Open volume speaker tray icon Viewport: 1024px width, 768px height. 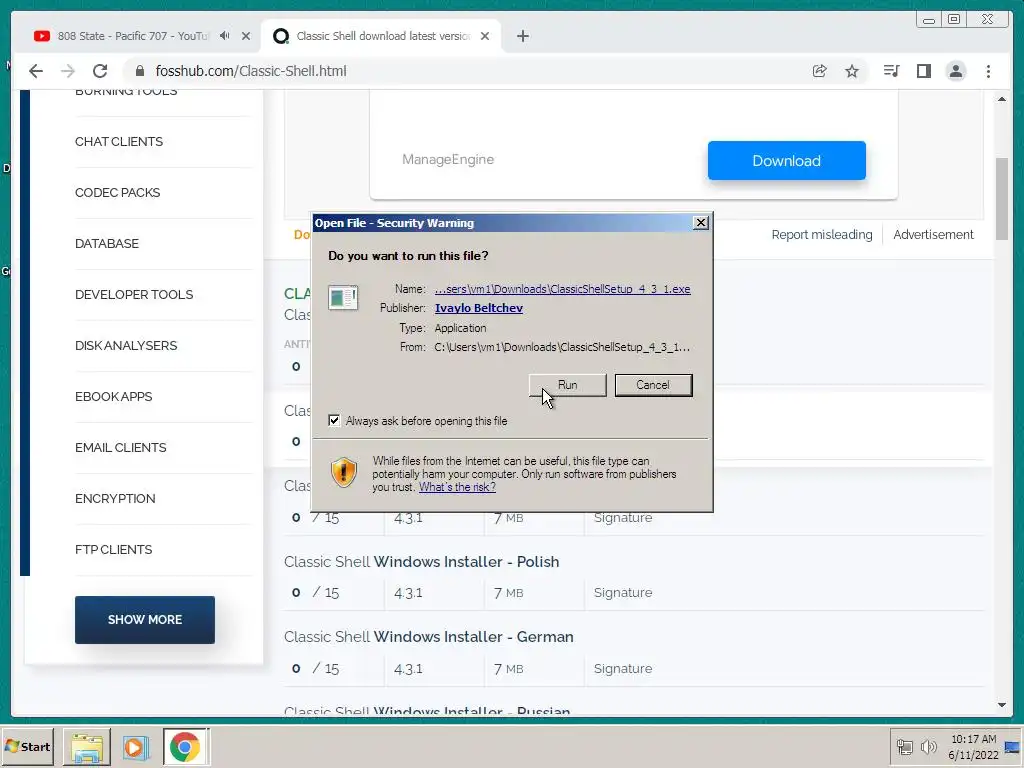tap(928, 746)
